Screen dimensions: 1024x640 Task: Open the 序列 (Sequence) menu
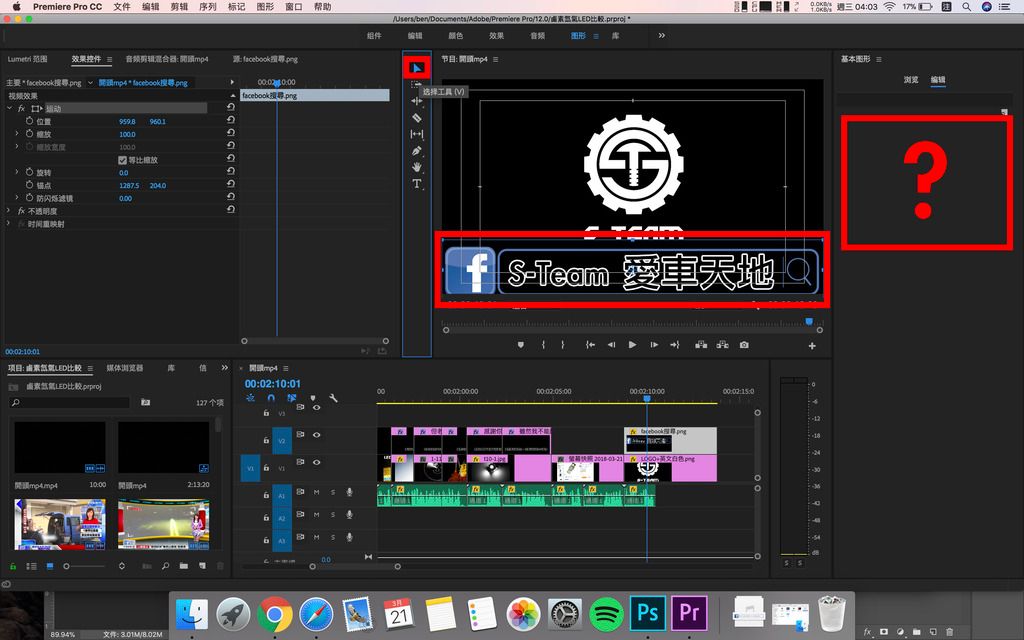pos(208,7)
